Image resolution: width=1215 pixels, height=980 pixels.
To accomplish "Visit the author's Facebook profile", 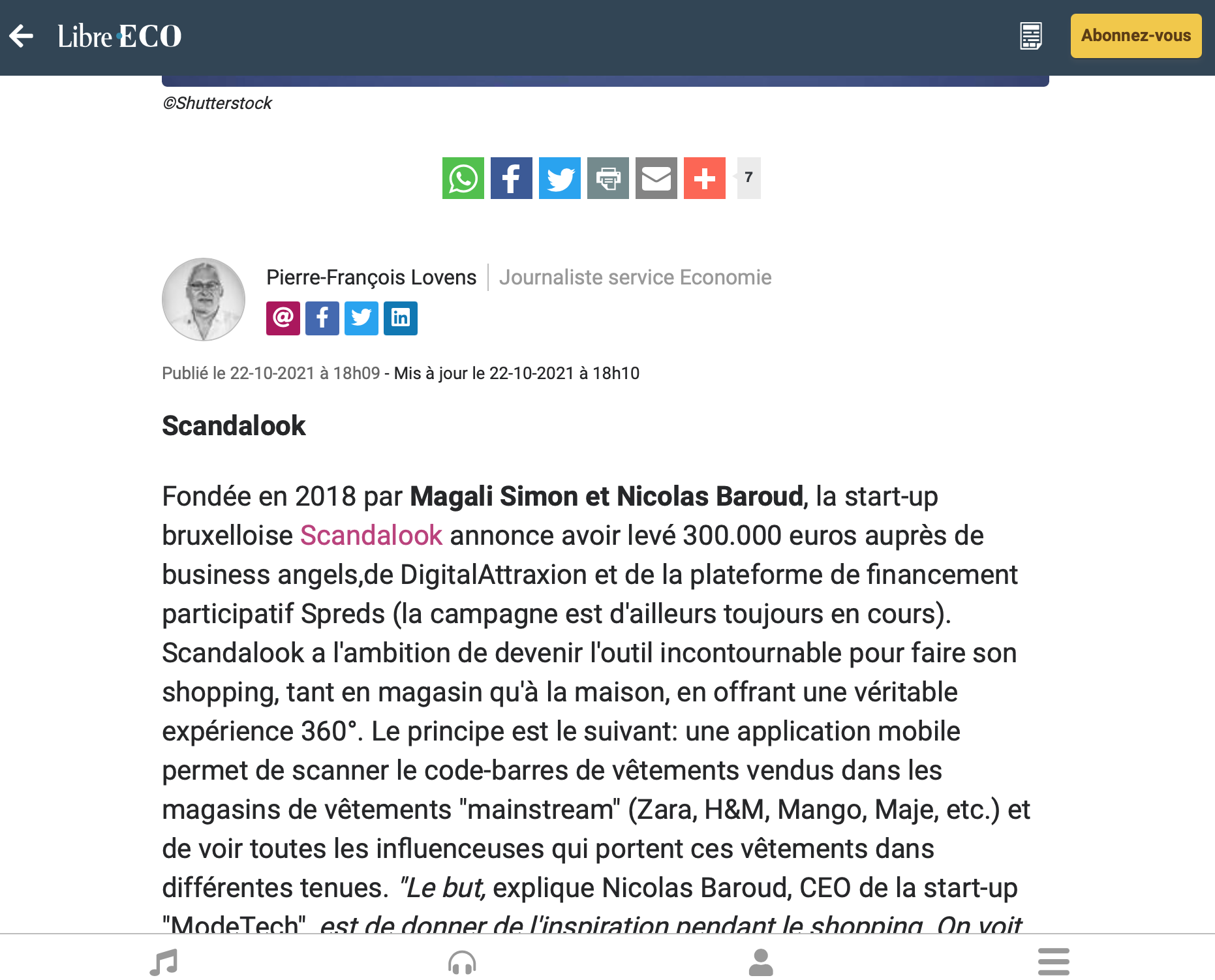I will click(x=322, y=318).
